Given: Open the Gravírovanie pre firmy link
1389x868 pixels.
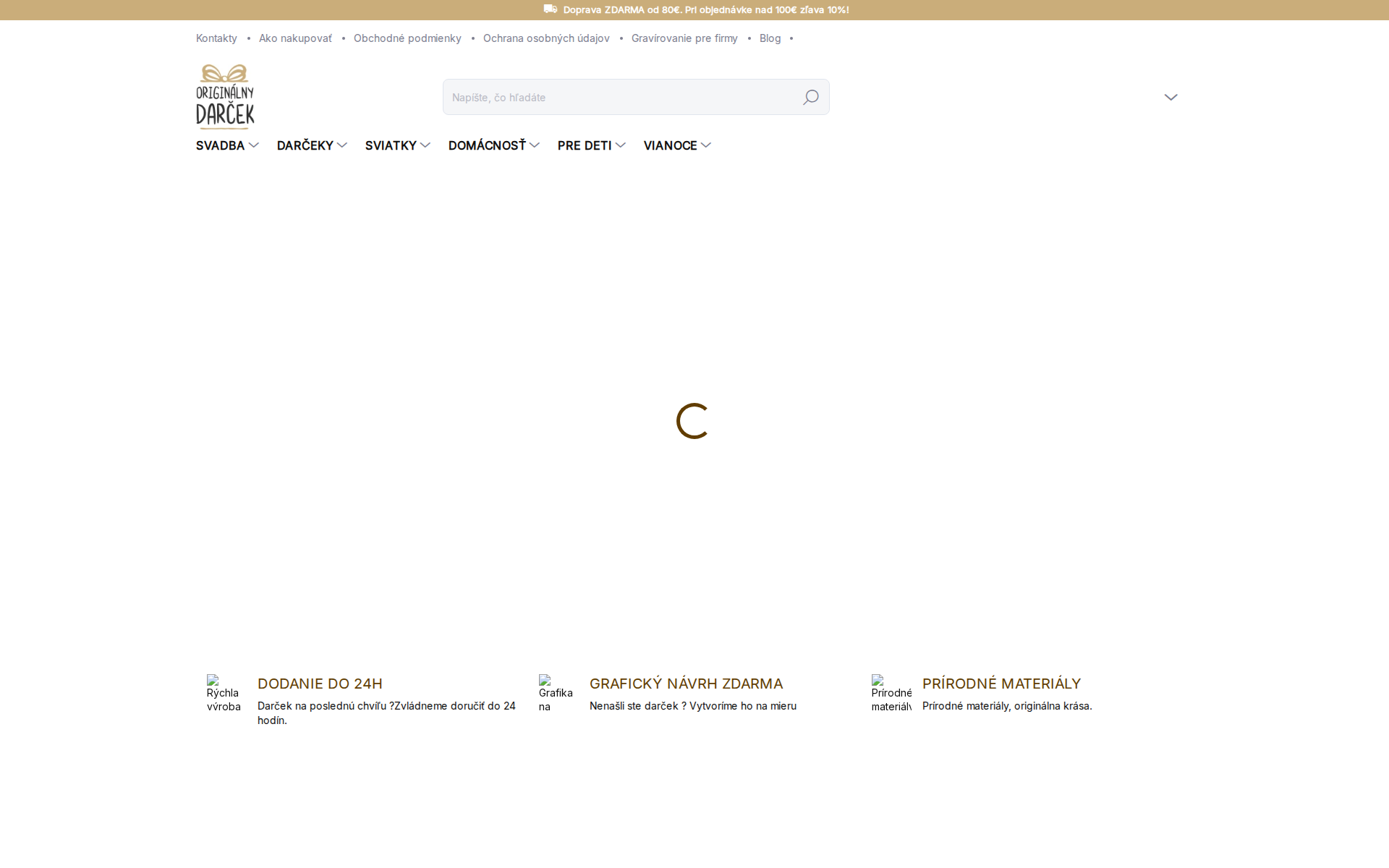Looking at the screenshot, I should pyautogui.click(x=684, y=38).
